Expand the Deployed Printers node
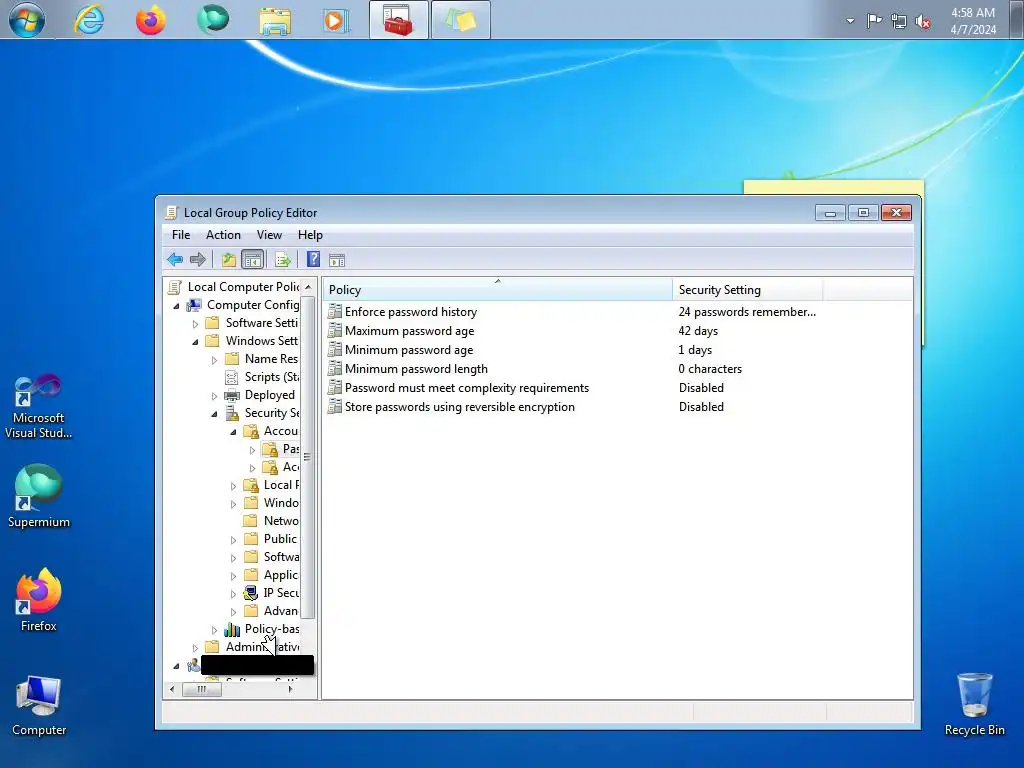Screen dimensions: 1024x768 click(x=214, y=396)
